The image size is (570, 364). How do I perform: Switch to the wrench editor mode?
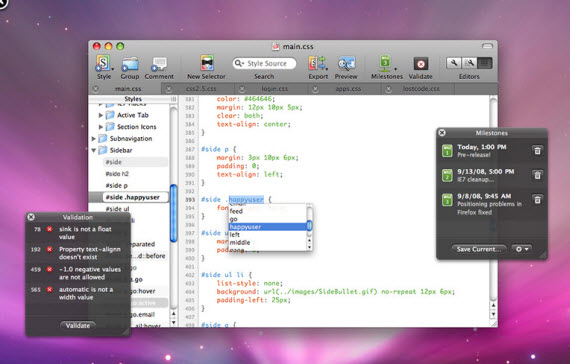point(454,63)
